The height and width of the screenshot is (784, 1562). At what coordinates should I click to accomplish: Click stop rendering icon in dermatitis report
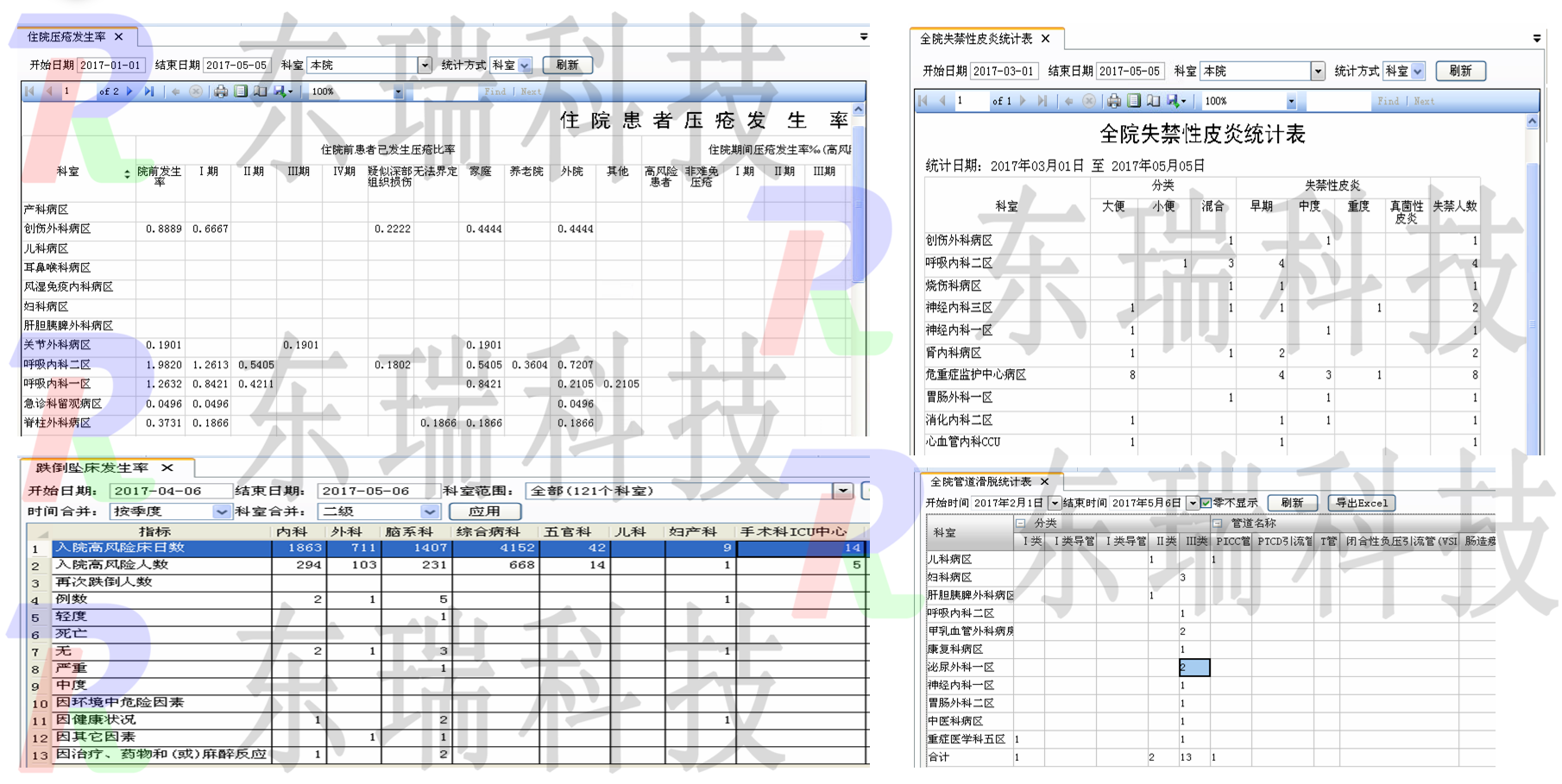point(1089,101)
